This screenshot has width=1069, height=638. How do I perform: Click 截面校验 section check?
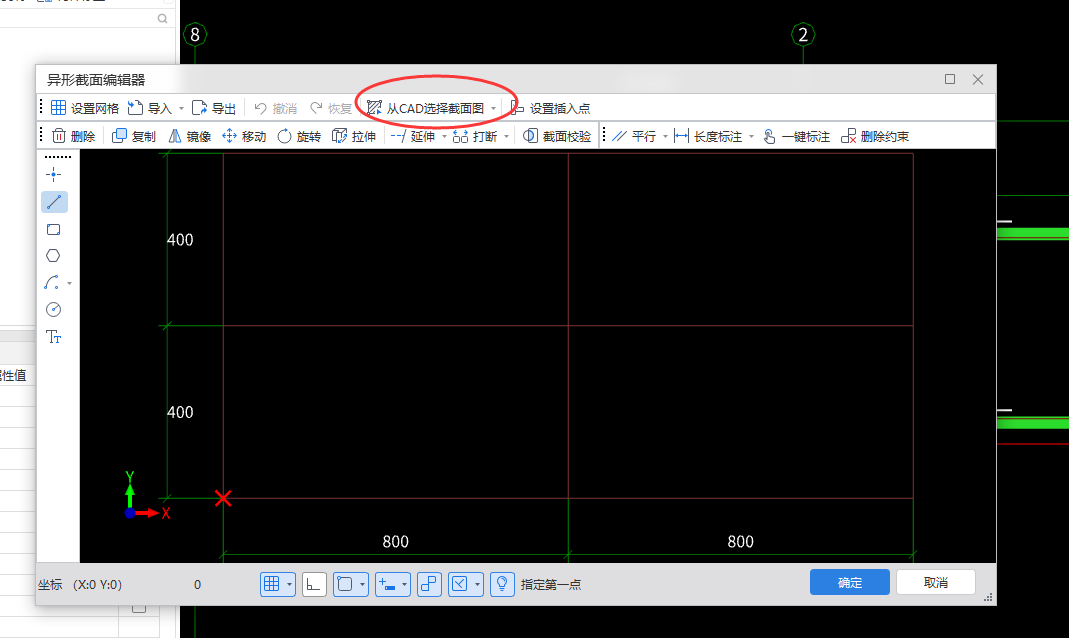[557, 136]
